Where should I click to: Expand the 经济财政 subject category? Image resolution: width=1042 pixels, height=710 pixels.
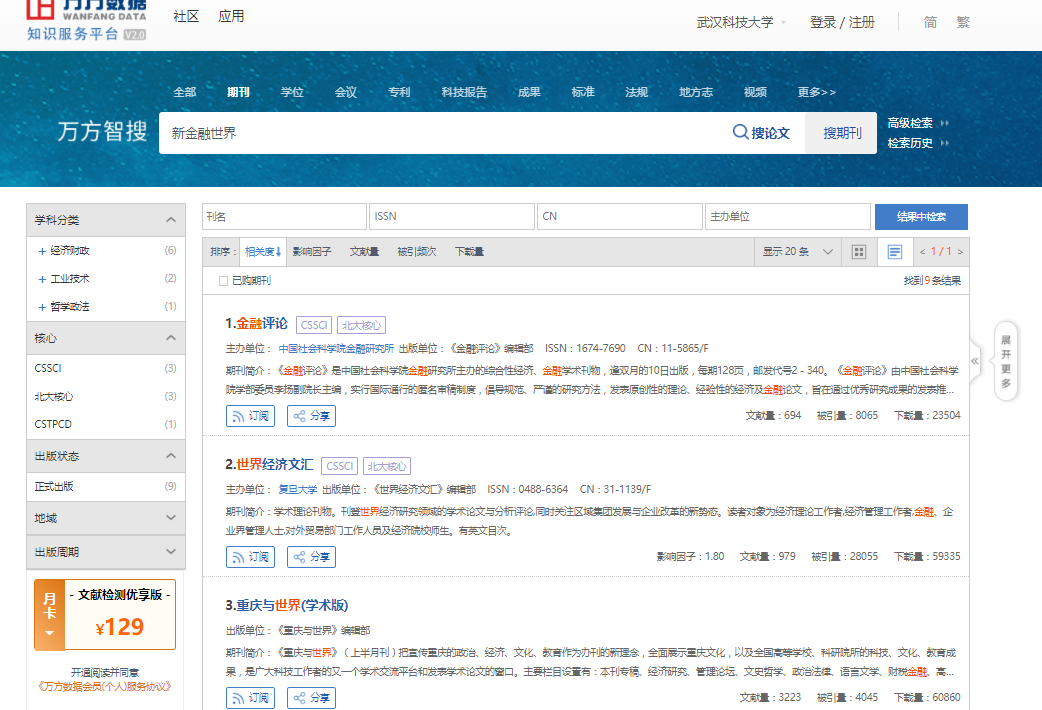pos(41,251)
